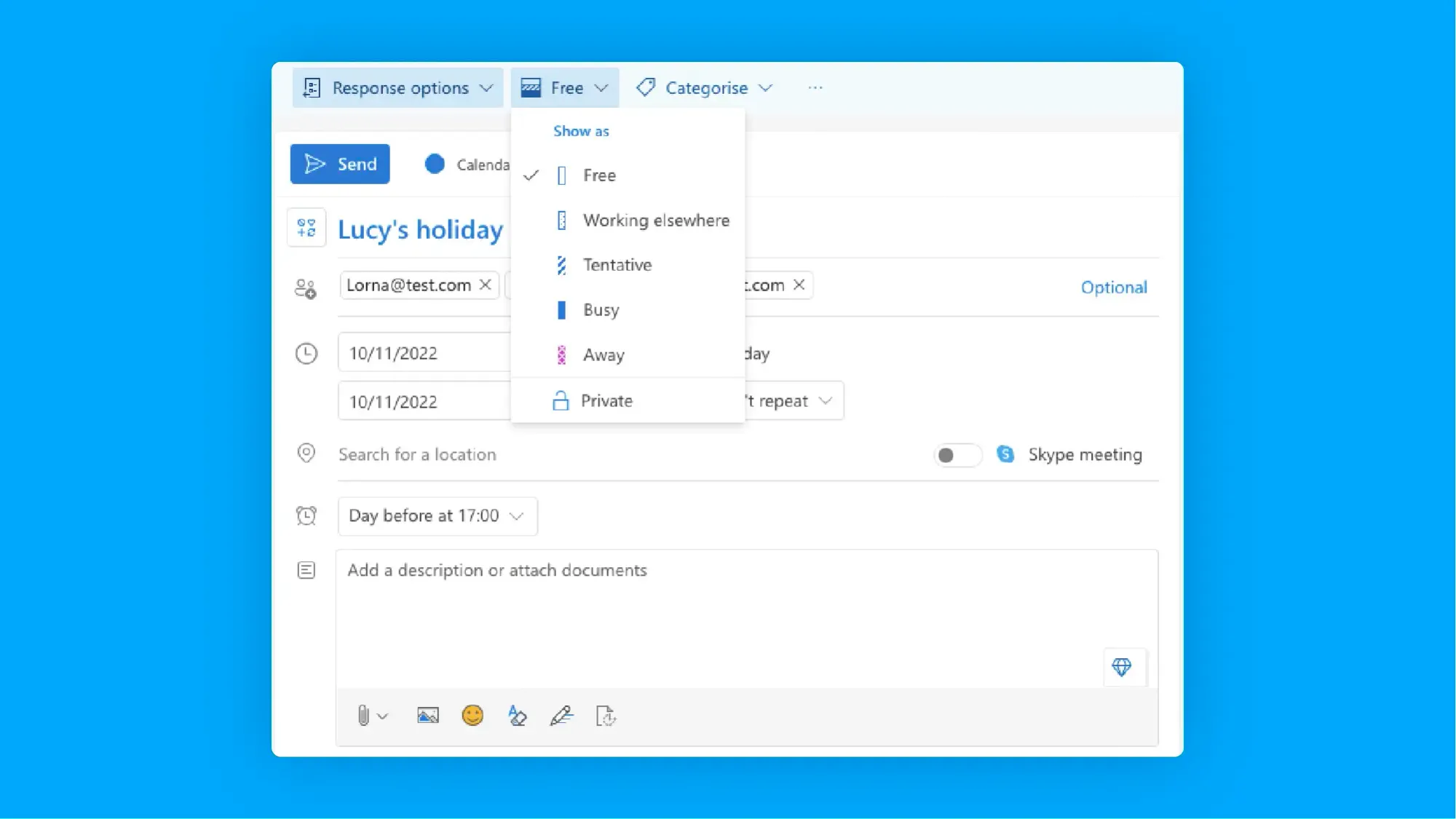Click the reminder Day before at 17:00
1456x819 pixels.
435,515
